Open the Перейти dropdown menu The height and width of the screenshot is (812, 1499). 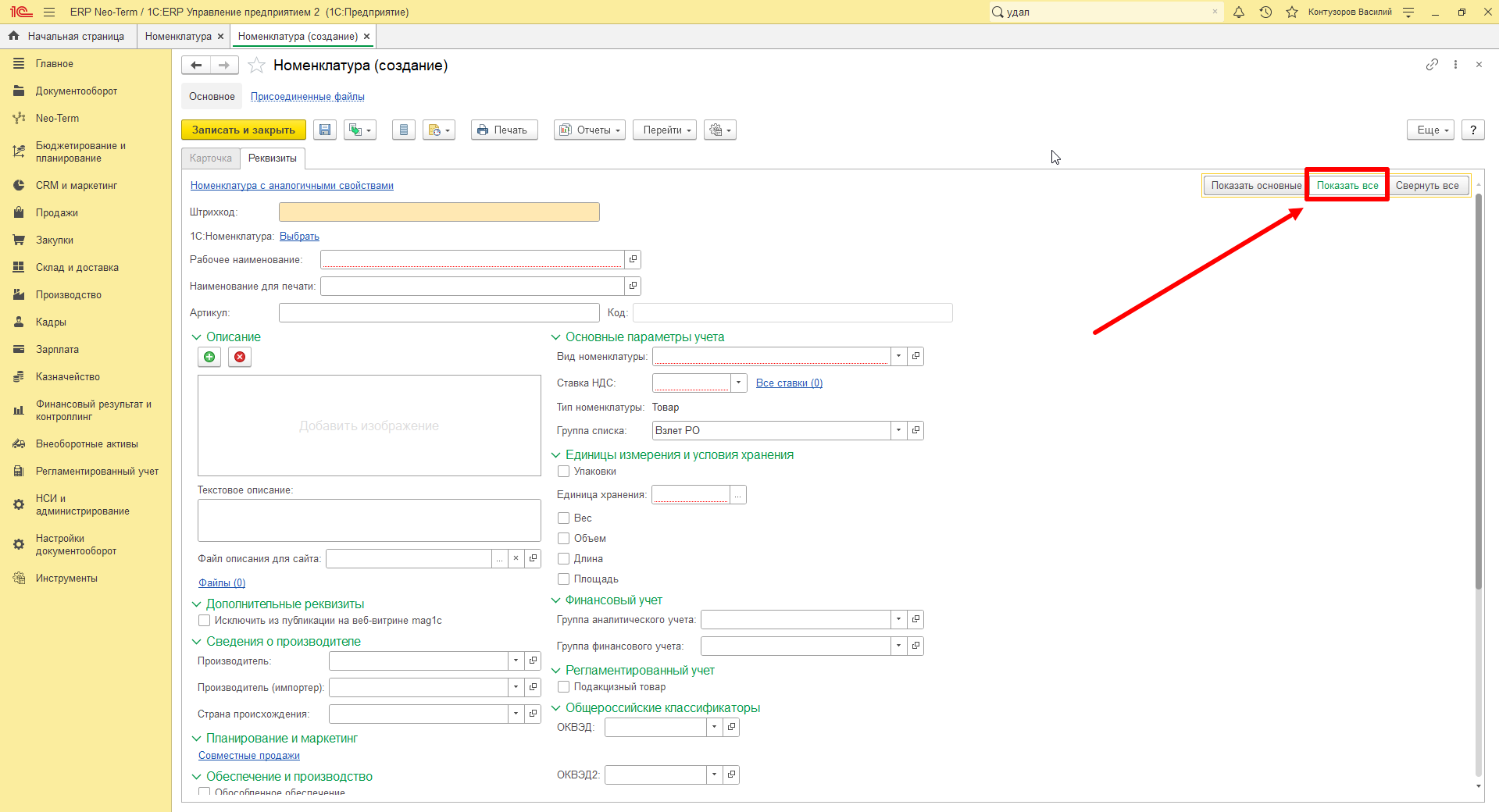tap(666, 130)
